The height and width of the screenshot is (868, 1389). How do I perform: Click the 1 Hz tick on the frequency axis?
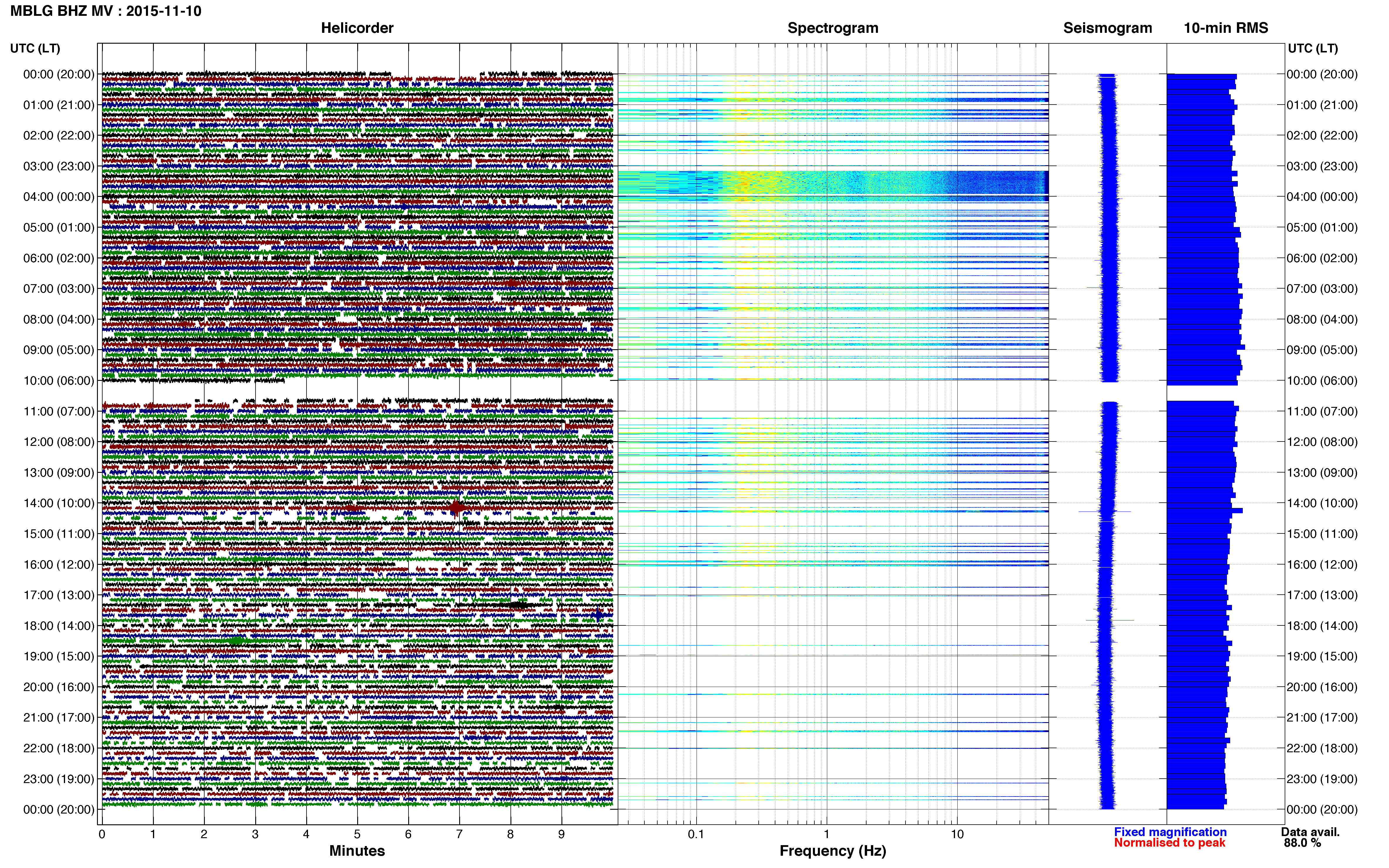826,834
